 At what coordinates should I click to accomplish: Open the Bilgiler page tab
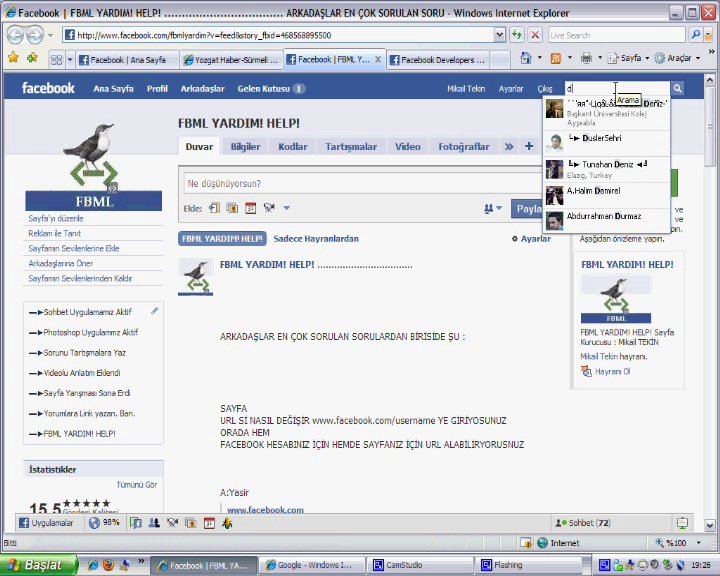(x=245, y=147)
